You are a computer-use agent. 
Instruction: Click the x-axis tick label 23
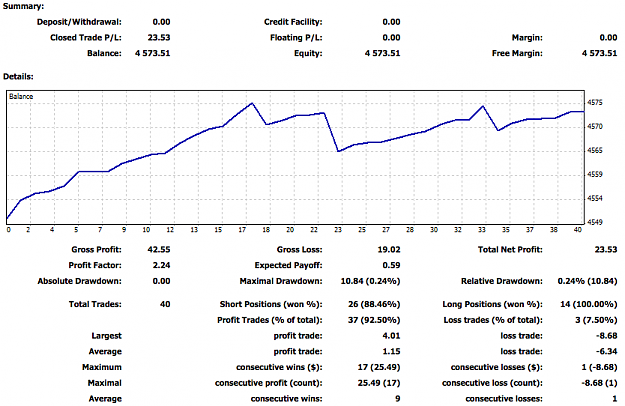tap(338, 230)
